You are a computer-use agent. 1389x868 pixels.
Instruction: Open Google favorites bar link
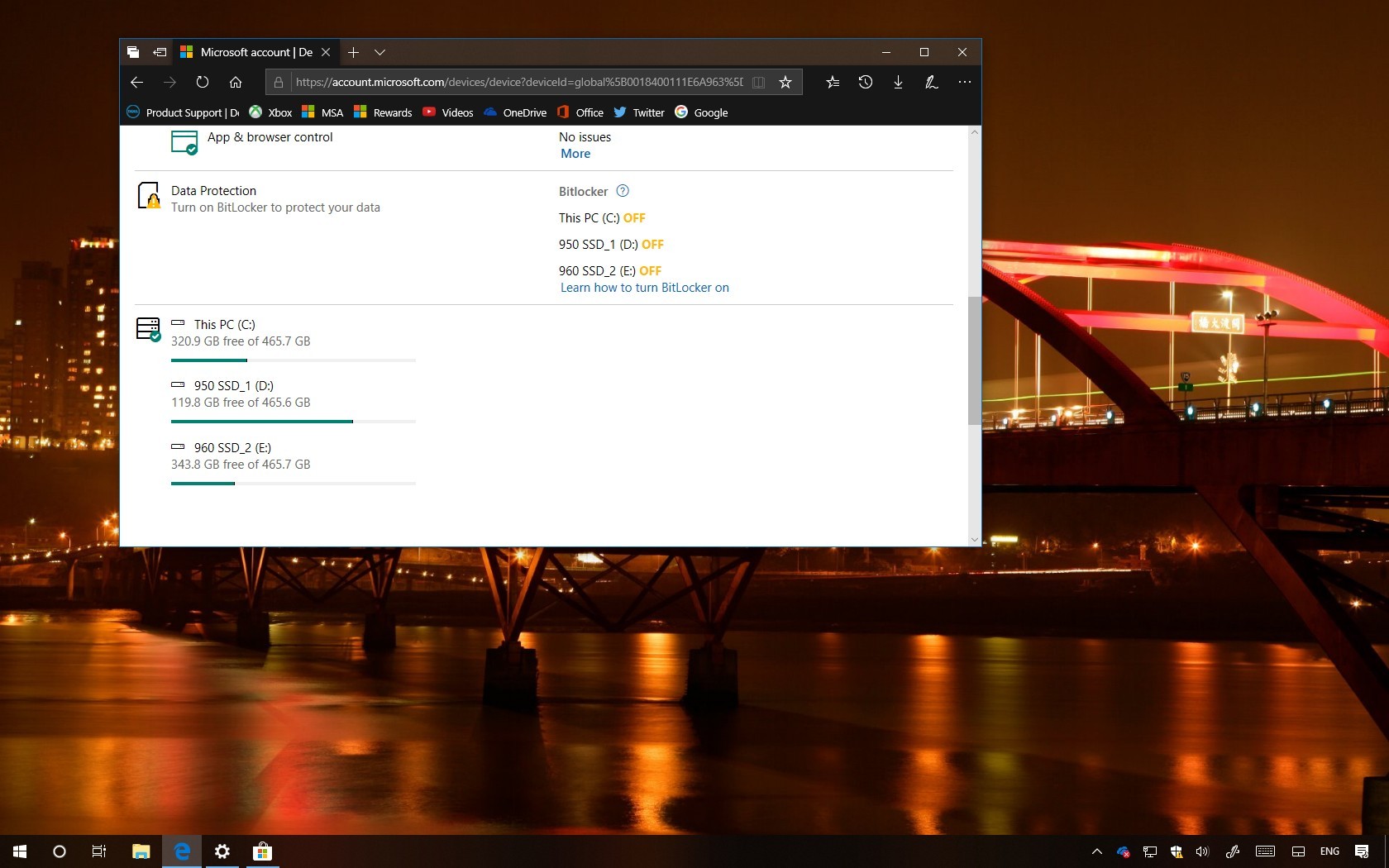701,112
